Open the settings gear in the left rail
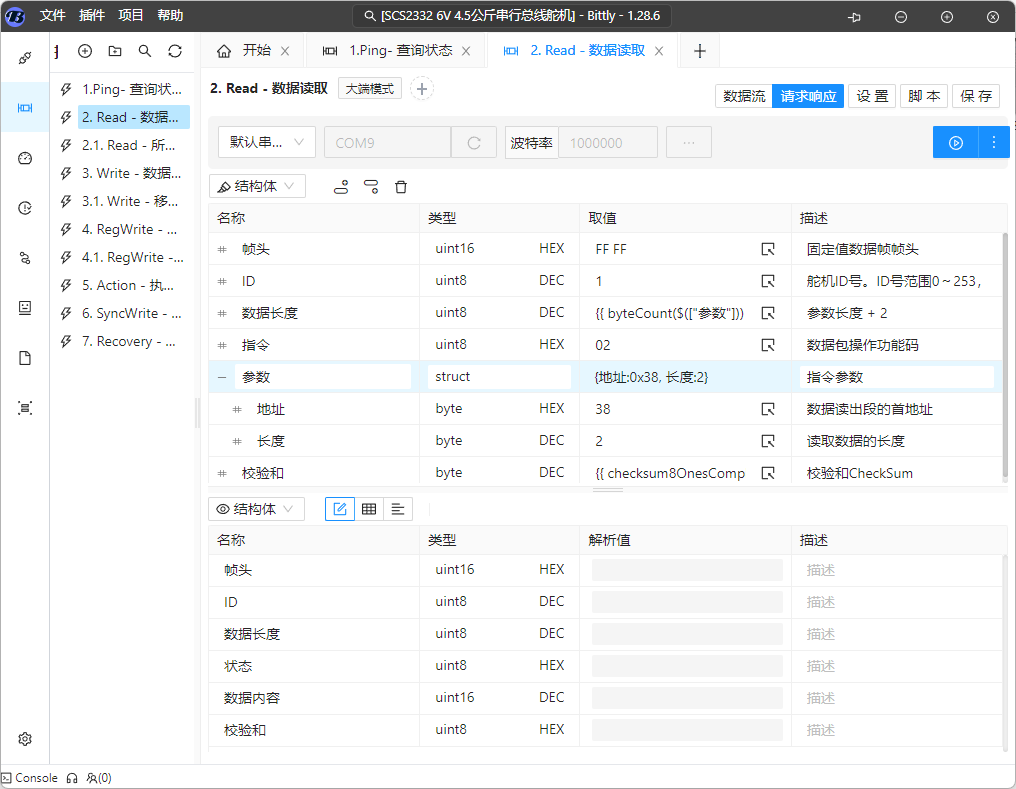Screen dimensions: 1016x789 (x=25, y=739)
